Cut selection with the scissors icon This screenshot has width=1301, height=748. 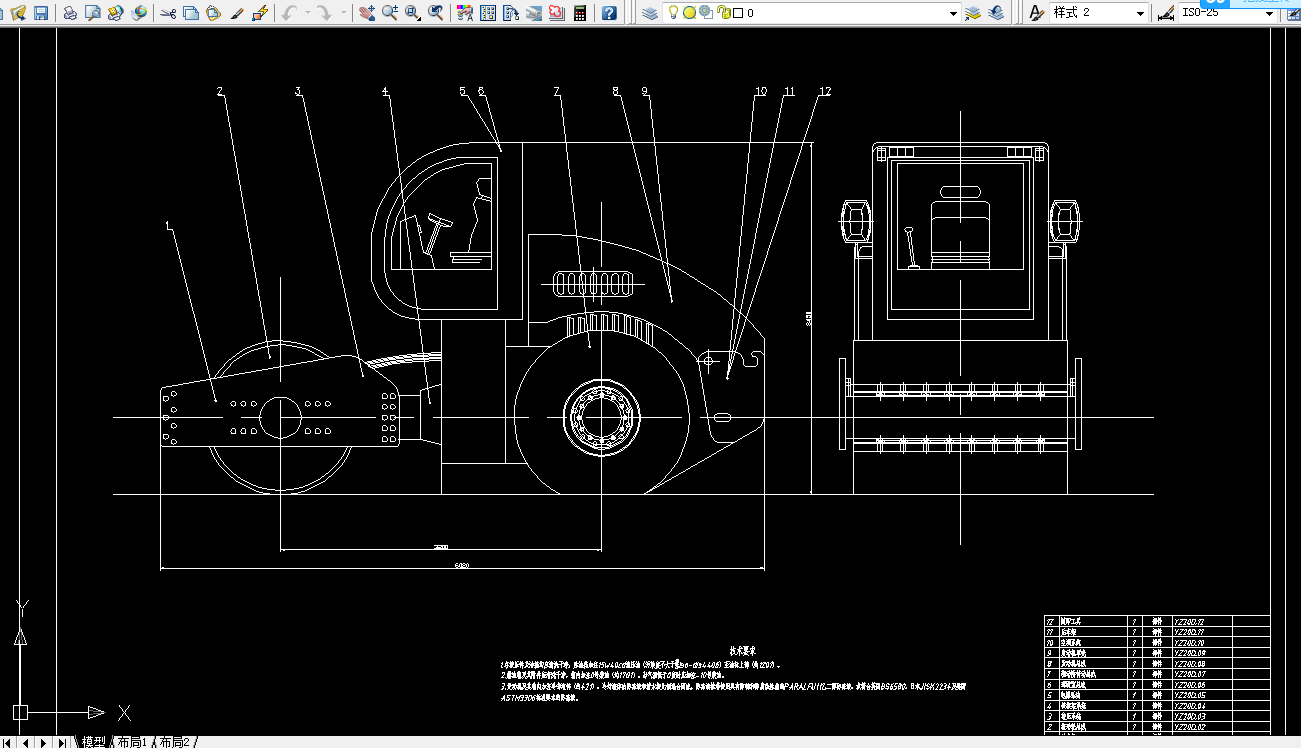168,13
